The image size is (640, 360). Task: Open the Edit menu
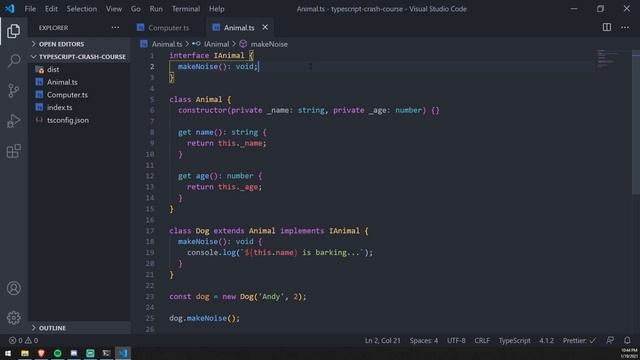coord(51,9)
